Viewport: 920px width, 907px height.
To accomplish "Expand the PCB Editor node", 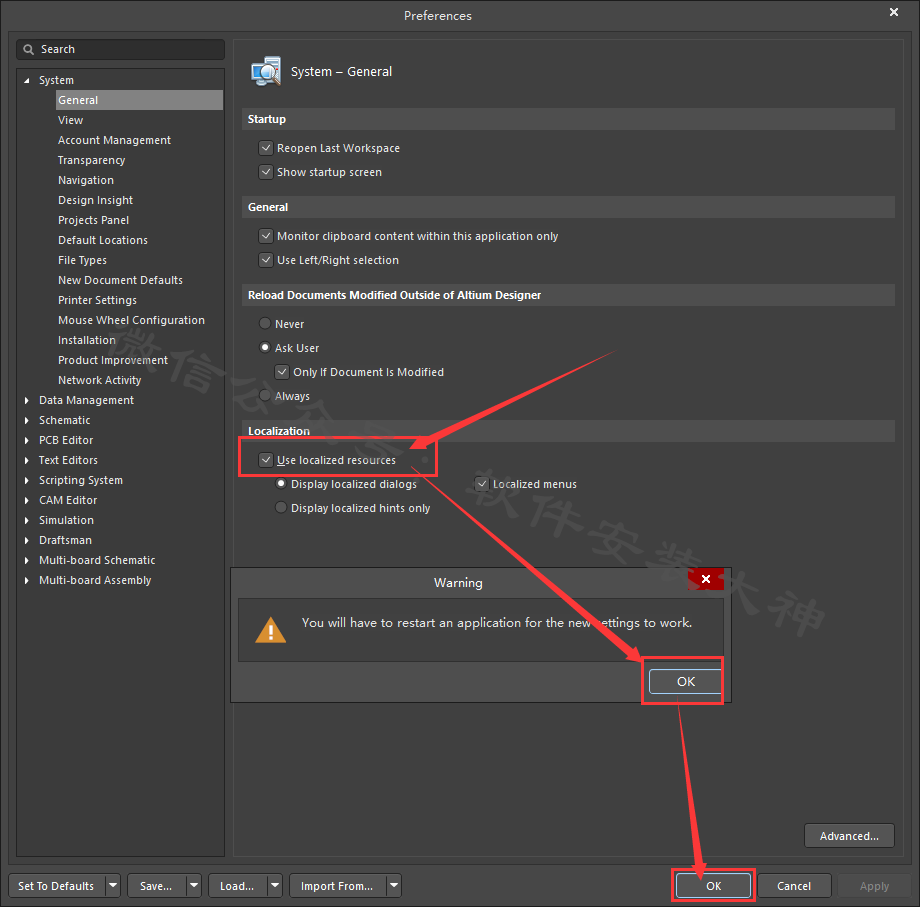I will click(x=26, y=440).
